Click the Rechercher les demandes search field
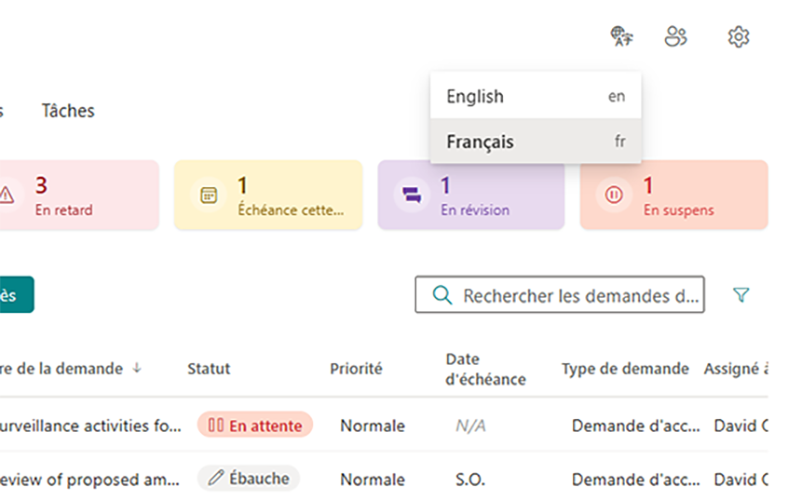This screenshot has height=500, width=800. (x=560, y=294)
